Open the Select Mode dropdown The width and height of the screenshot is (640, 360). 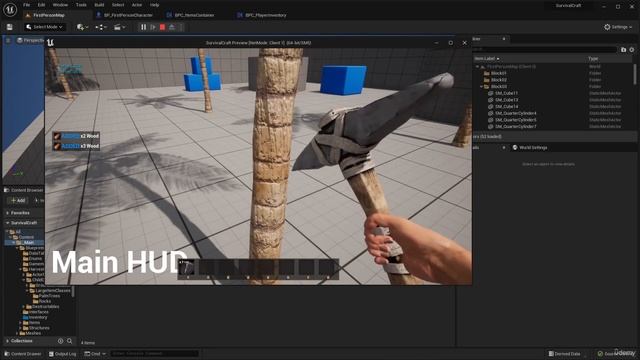pos(44,27)
